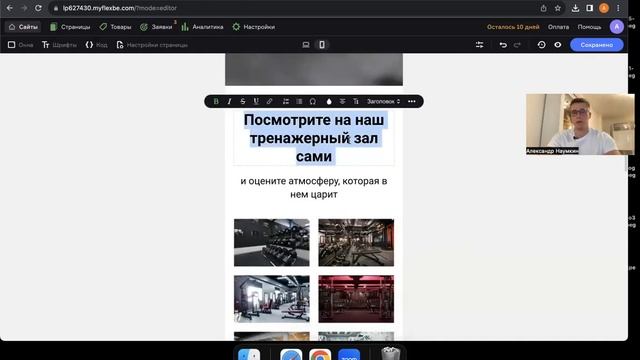The image size is (640, 360).
Task: Open Chrome from the dock
Action: click(x=320, y=355)
